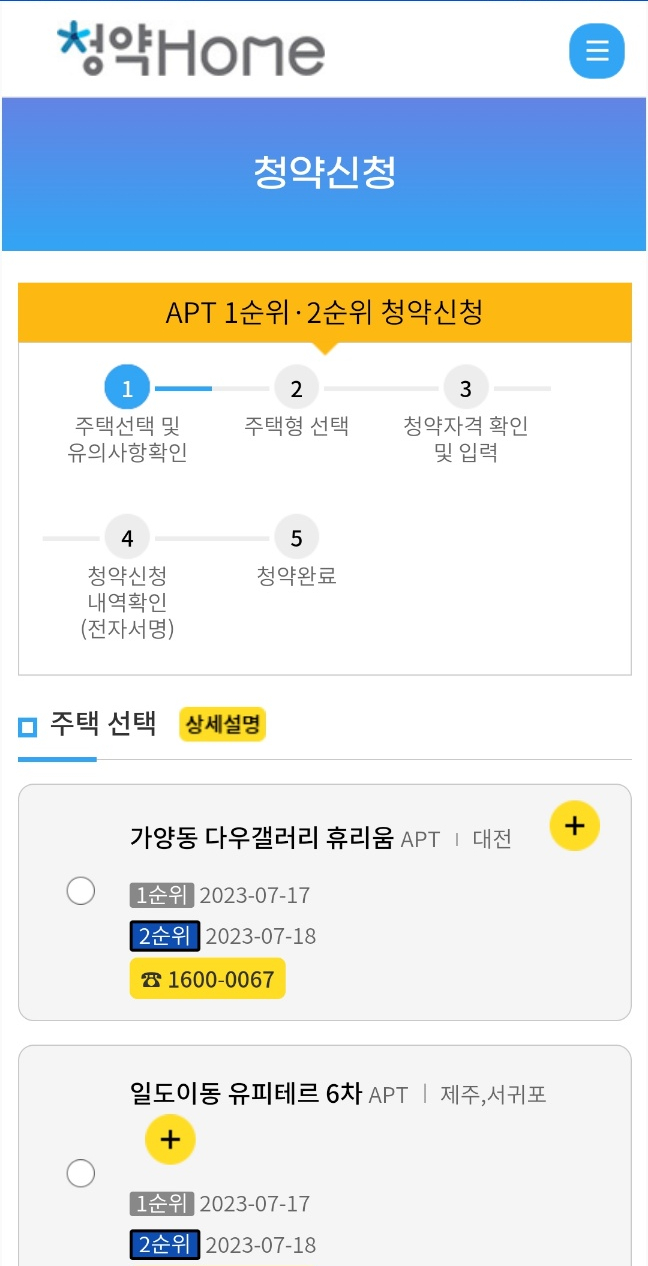Click 1순위 badge for 일도이동 listing
Image resolution: width=648 pixels, height=1266 pixels.
(x=162, y=1204)
